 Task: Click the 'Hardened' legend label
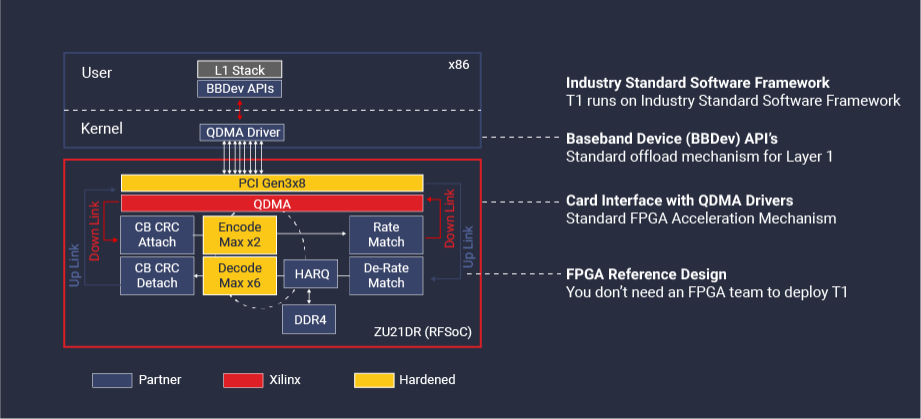427,380
